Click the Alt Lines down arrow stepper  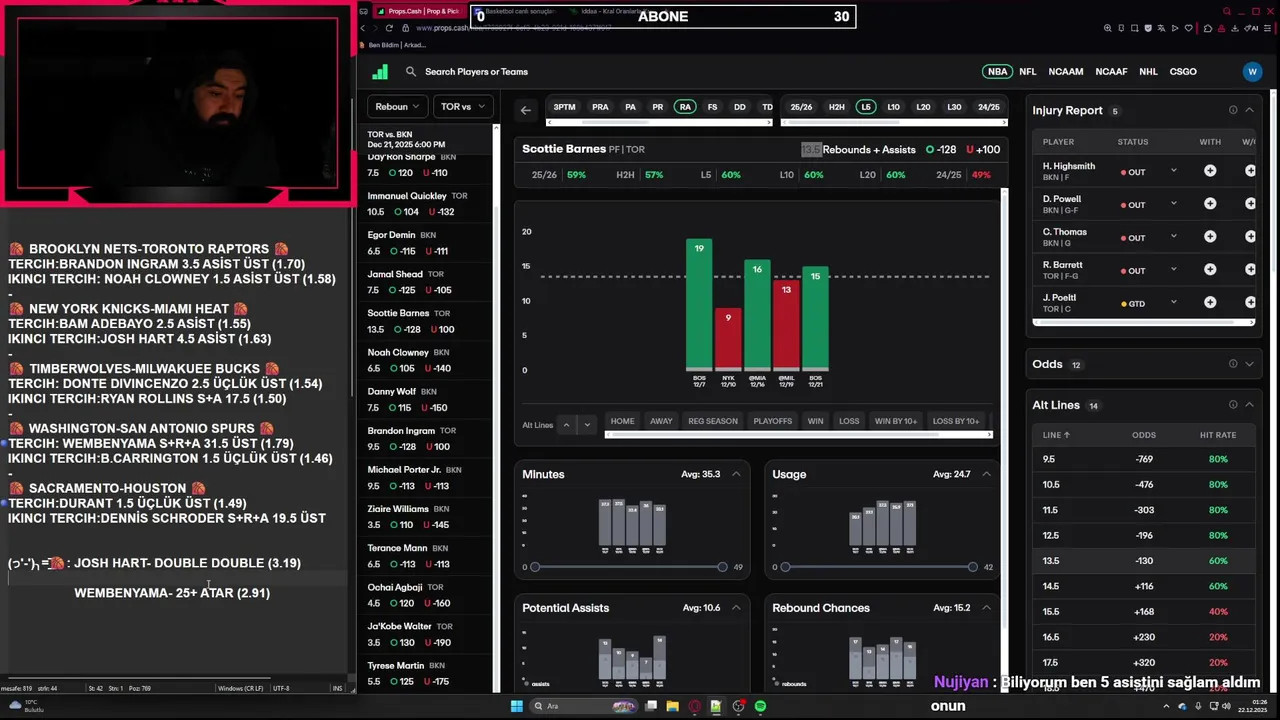pyautogui.click(x=587, y=425)
